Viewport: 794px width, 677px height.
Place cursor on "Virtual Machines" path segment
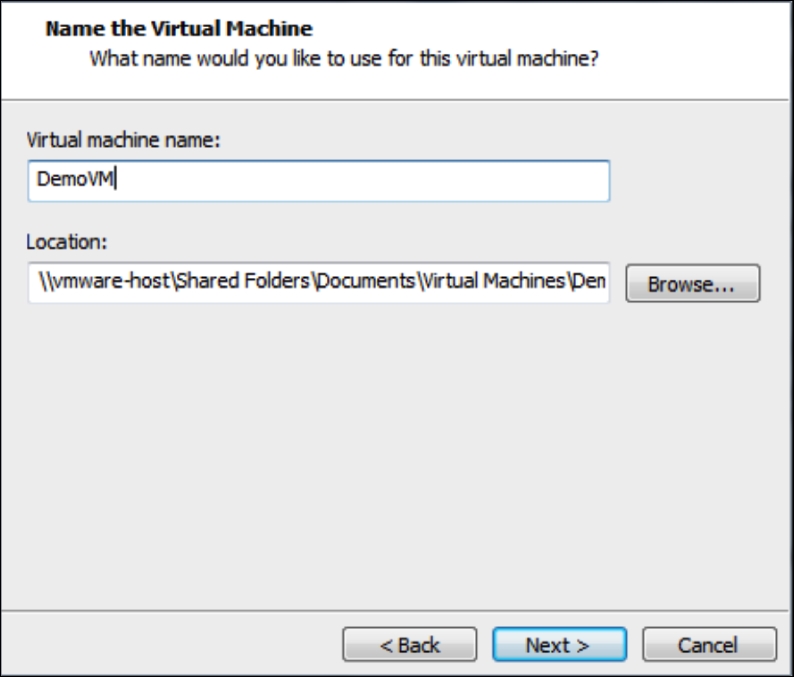494,281
